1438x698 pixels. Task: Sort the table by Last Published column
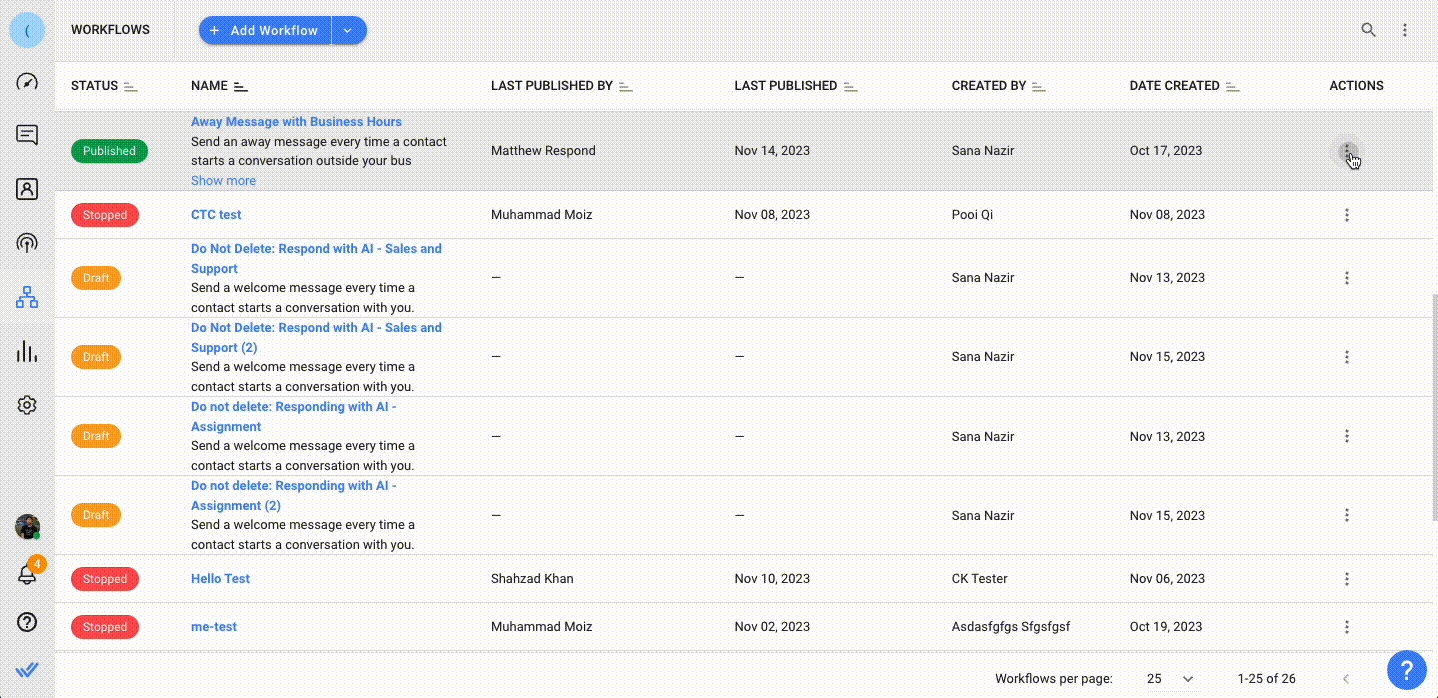[x=850, y=87]
